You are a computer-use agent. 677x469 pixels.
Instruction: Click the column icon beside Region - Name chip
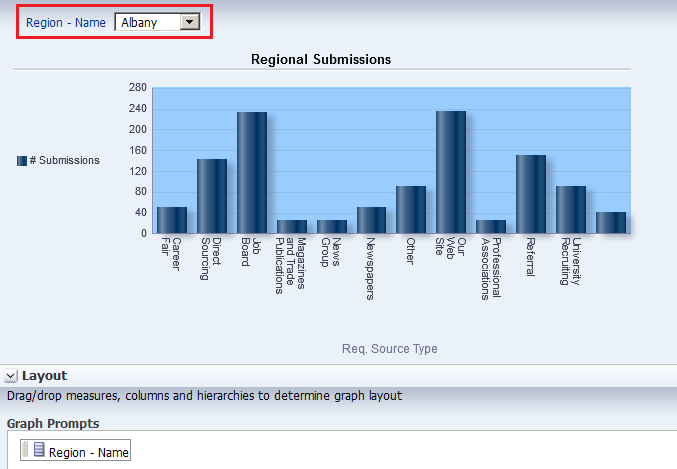39,450
